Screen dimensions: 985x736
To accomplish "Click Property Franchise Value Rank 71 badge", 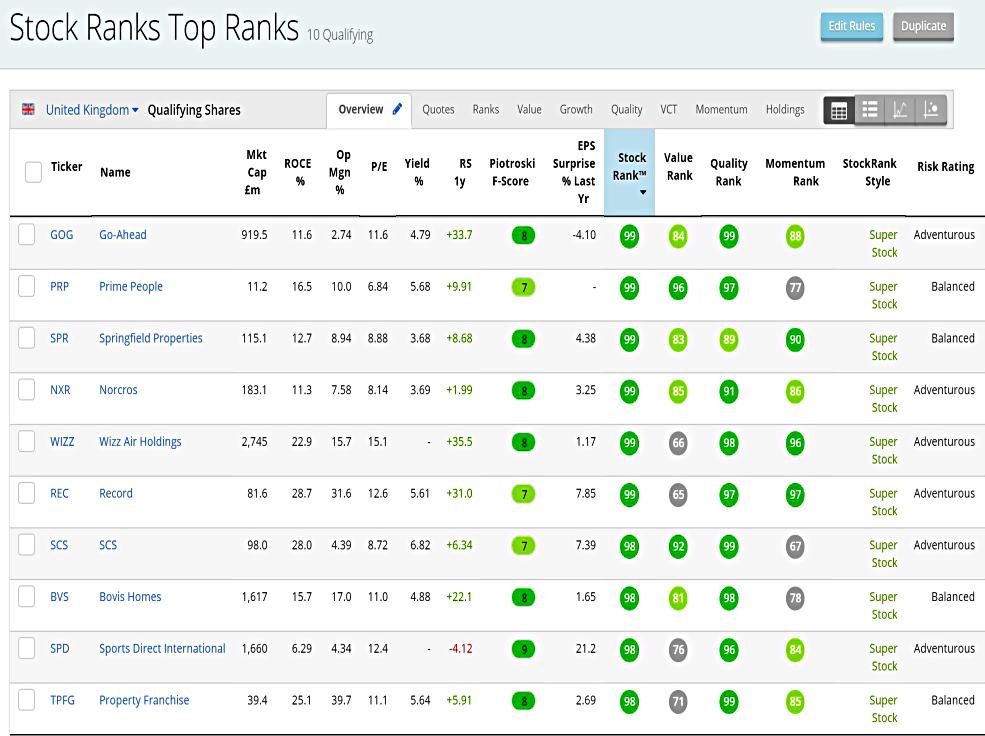I will click(678, 702).
